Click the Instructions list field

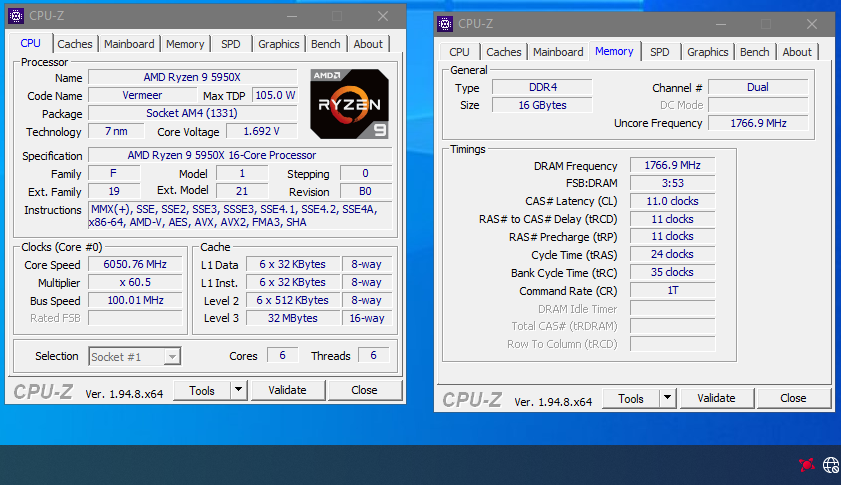click(240, 216)
